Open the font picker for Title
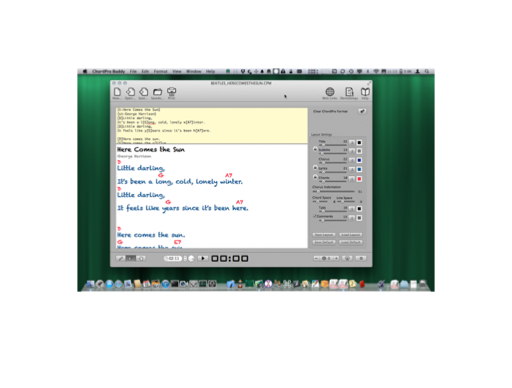 (x=352, y=142)
